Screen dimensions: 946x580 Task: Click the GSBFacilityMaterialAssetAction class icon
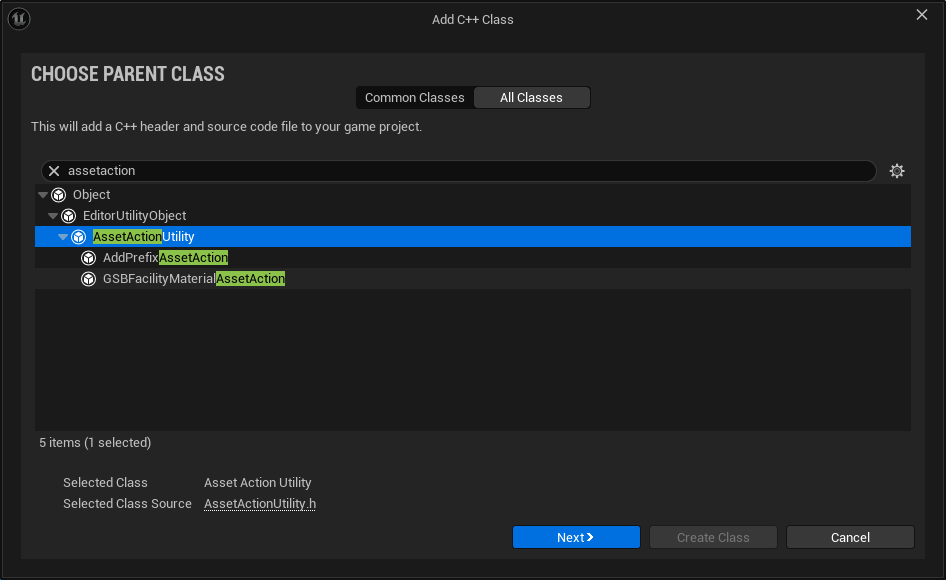89,279
